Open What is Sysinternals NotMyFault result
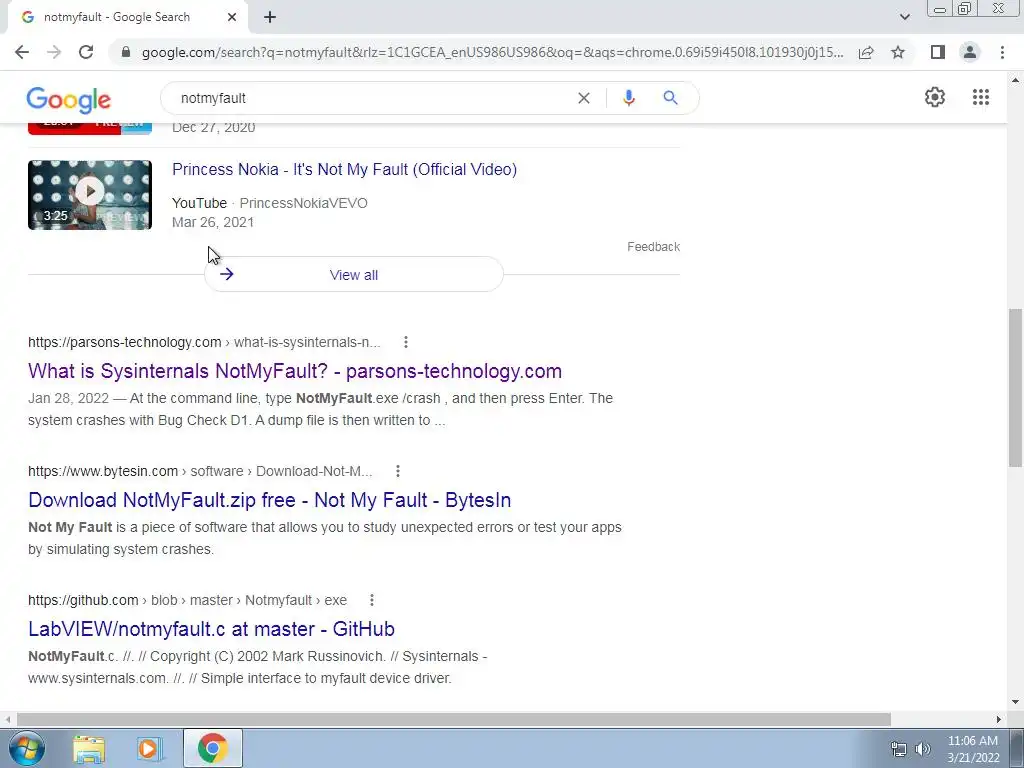Viewport: 1024px width, 768px height. pos(295,371)
